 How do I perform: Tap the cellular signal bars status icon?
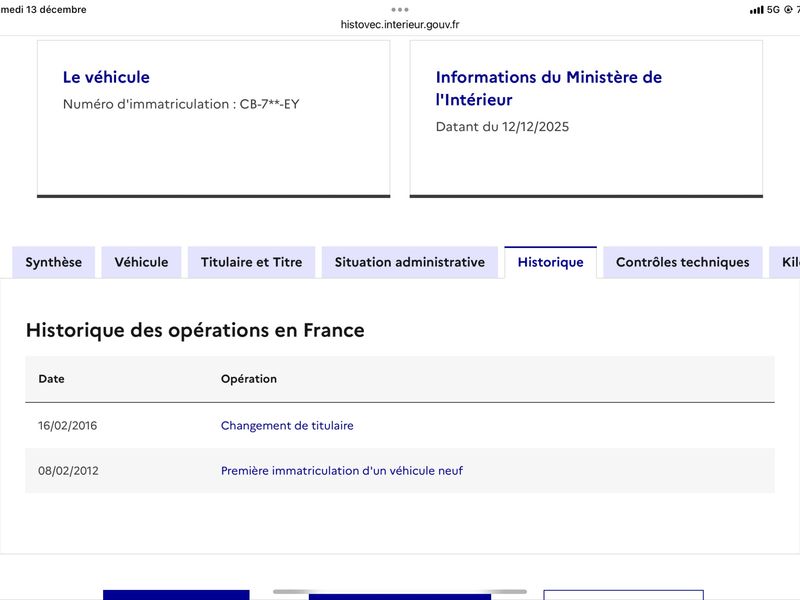(756, 10)
